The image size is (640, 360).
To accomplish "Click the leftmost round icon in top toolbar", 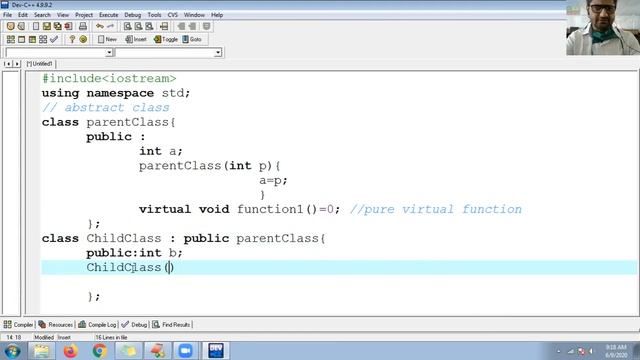I will point(11,27).
